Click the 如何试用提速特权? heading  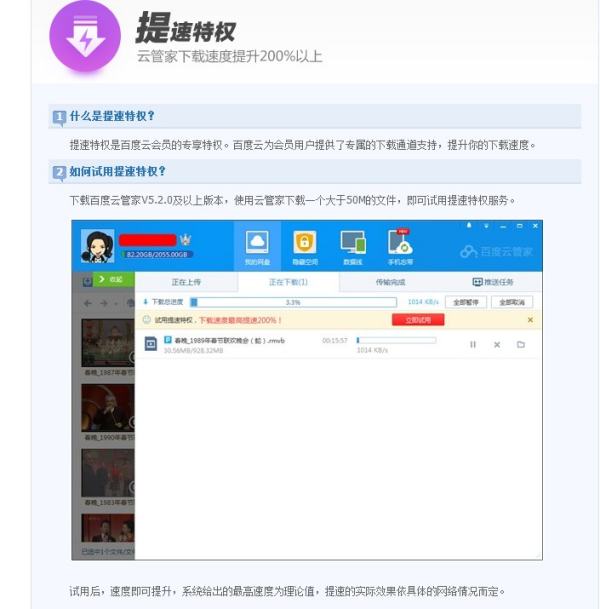tap(117, 171)
